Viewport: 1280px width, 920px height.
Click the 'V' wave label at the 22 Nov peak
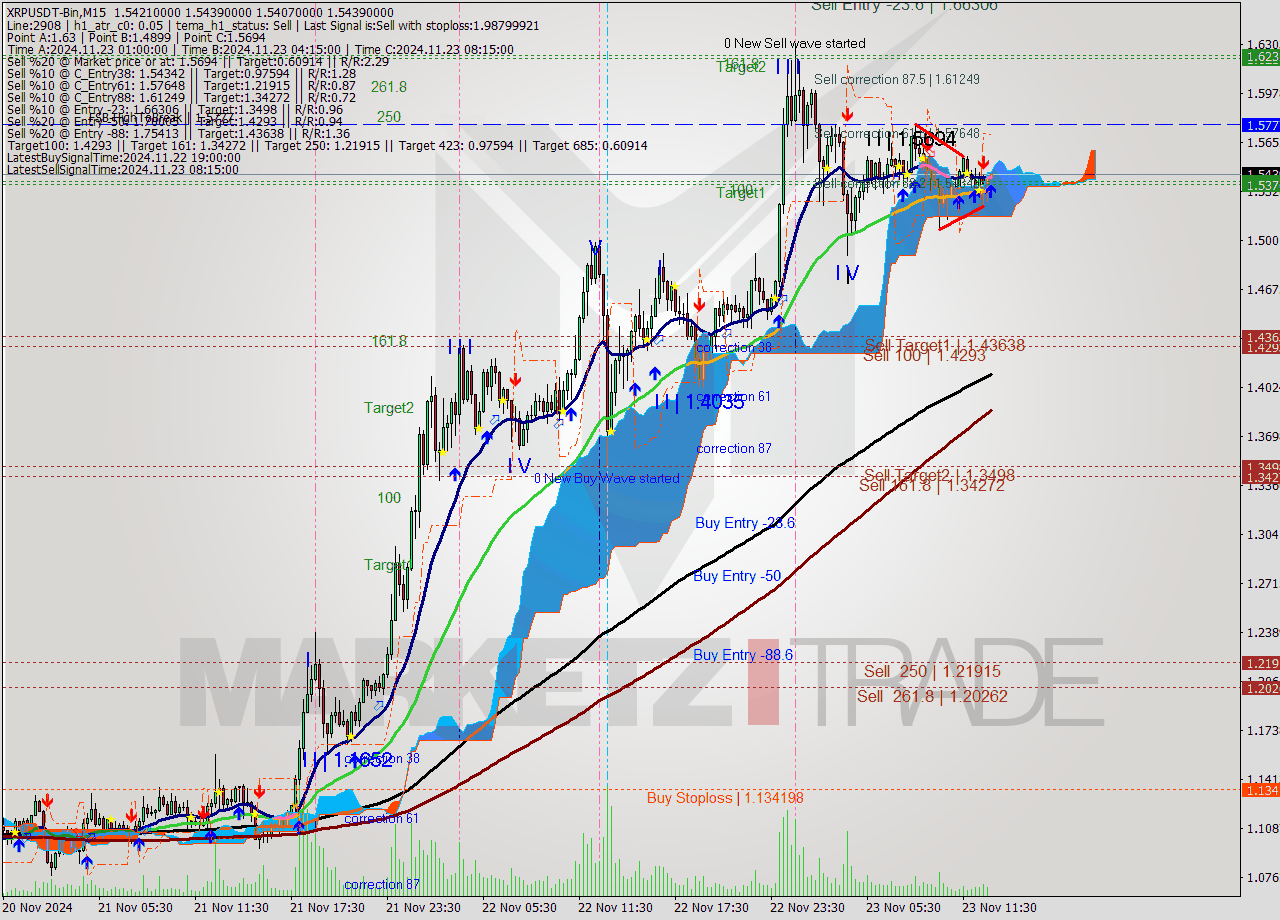click(x=595, y=246)
